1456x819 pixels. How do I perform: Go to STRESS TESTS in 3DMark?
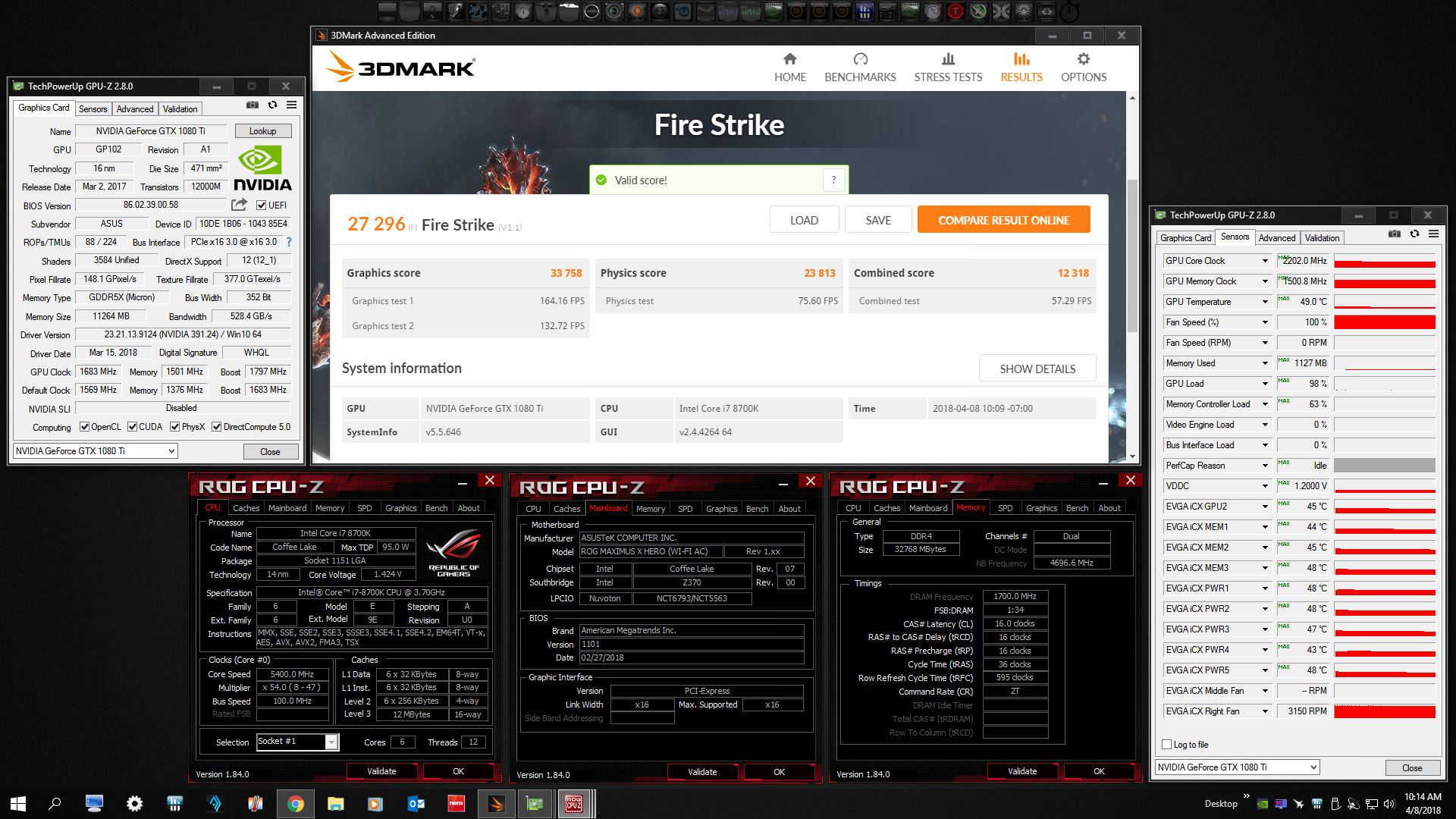948,67
